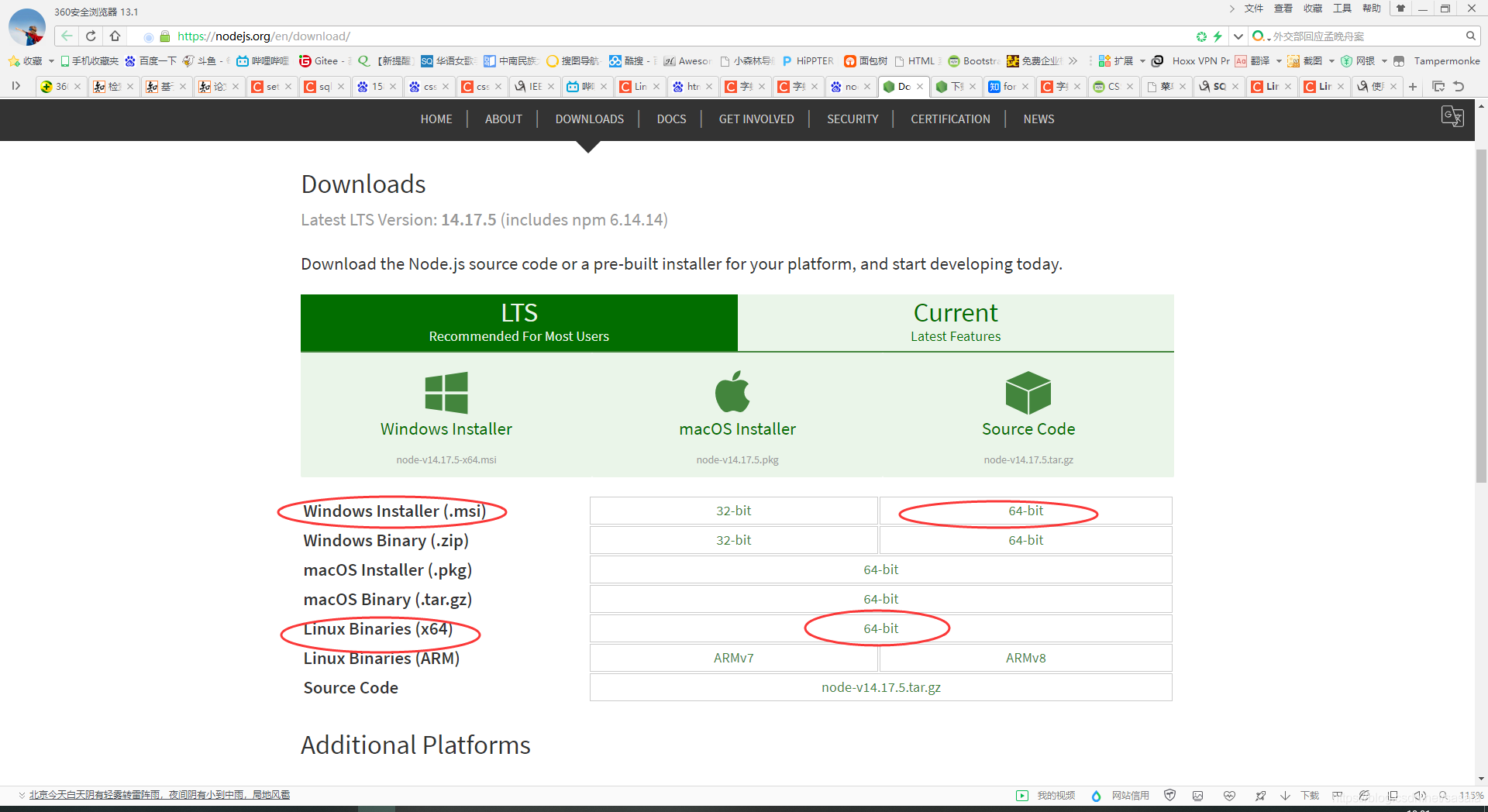Viewport: 1488px width, 812px height.
Task: Download node-v14.17.5.tar.gz source code link
Action: [x=881, y=687]
